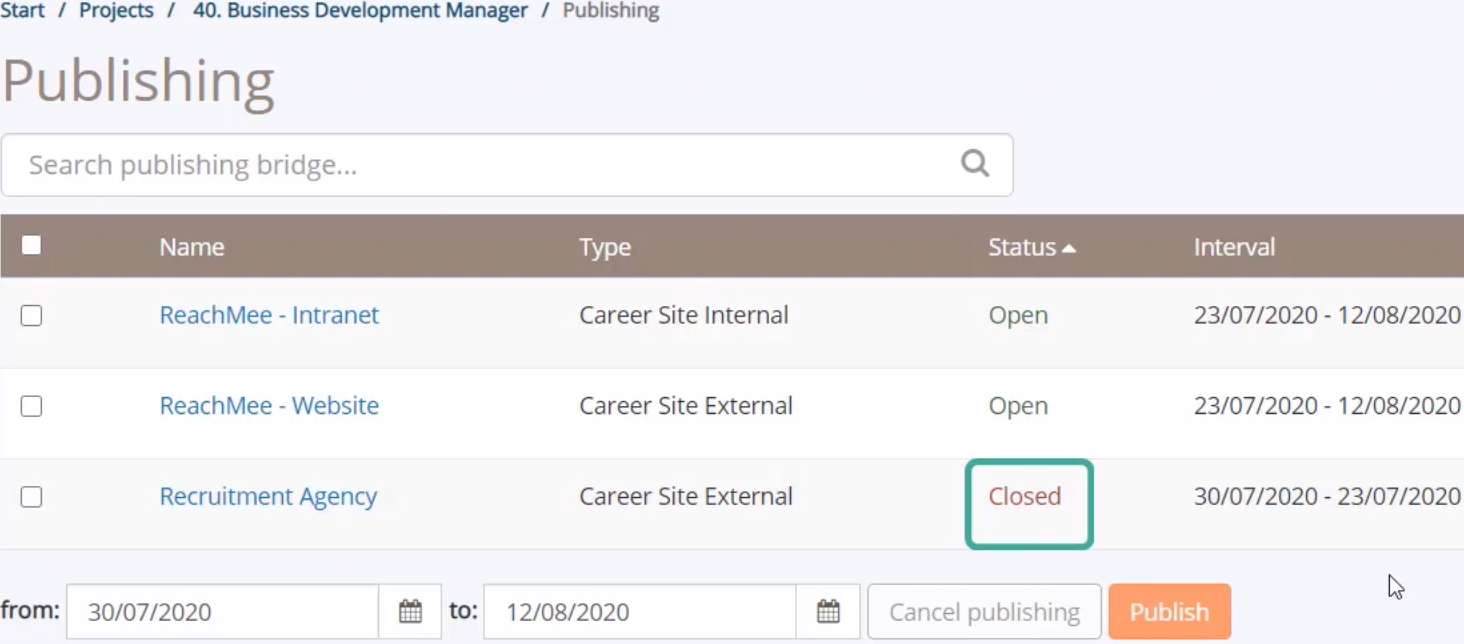Click interval cell of ReachMee - Intranet row
Screen dimensions: 1464x644
(1327, 315)
